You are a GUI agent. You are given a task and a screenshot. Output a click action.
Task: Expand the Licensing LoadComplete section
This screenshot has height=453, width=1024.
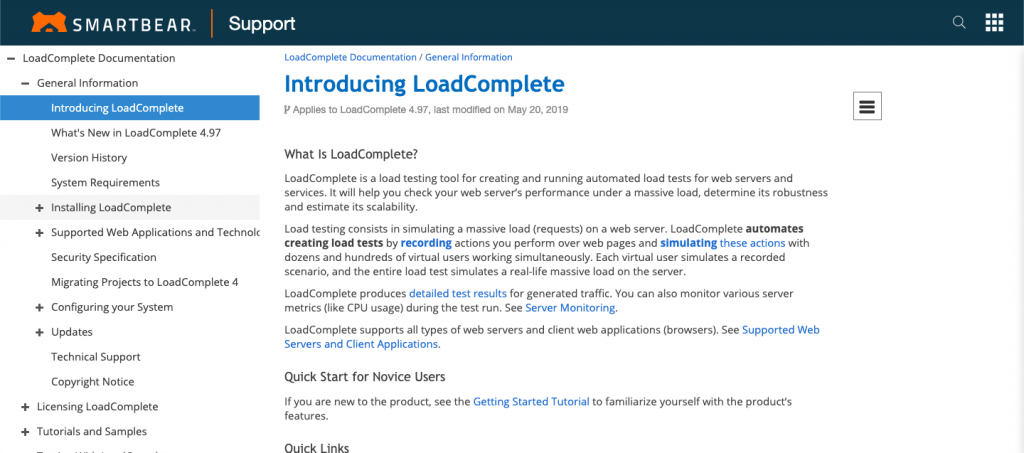[25, 407]
